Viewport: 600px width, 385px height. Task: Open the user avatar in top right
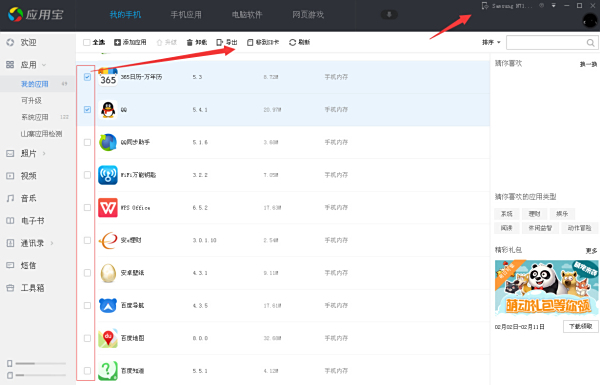point(590,20)
